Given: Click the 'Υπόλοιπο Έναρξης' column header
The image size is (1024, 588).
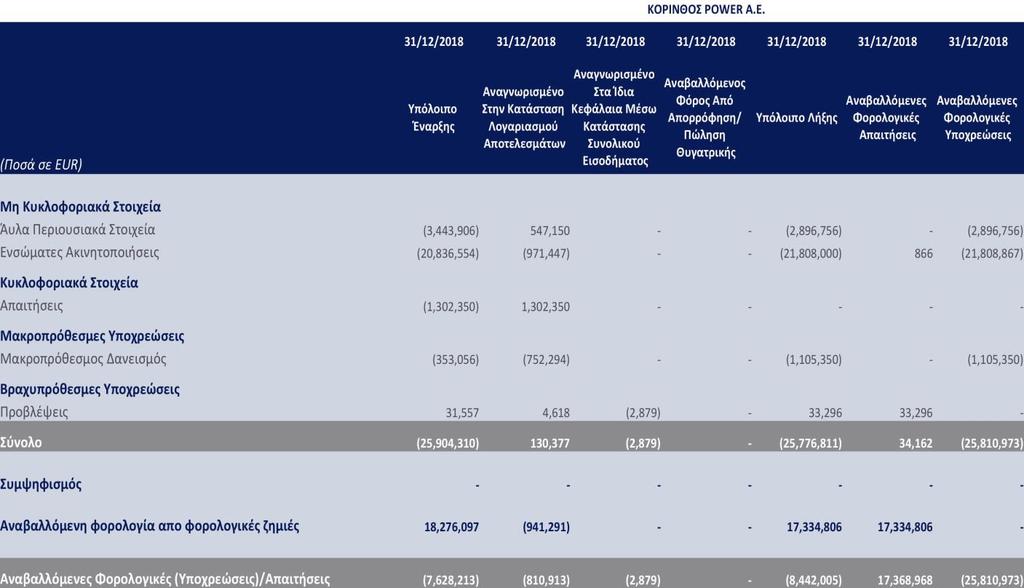Looking at the screenshot, I should click(433, 118).
